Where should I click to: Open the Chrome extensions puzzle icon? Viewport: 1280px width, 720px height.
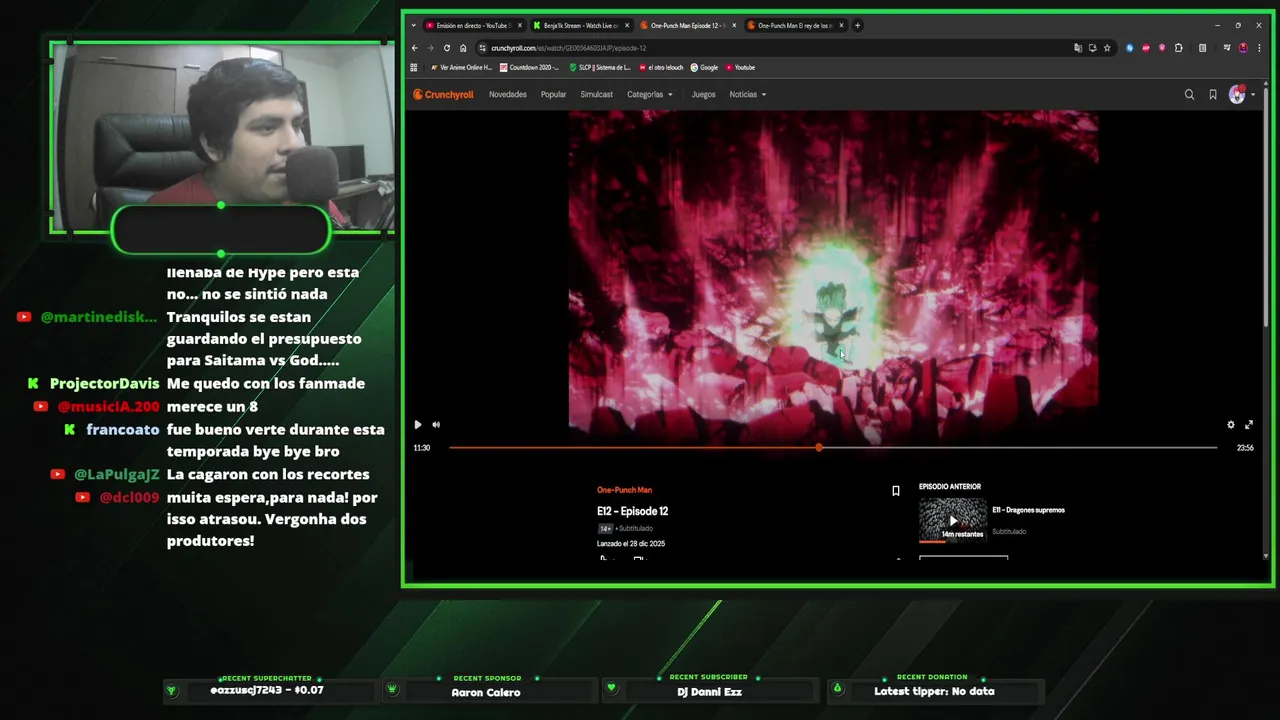1179,48
